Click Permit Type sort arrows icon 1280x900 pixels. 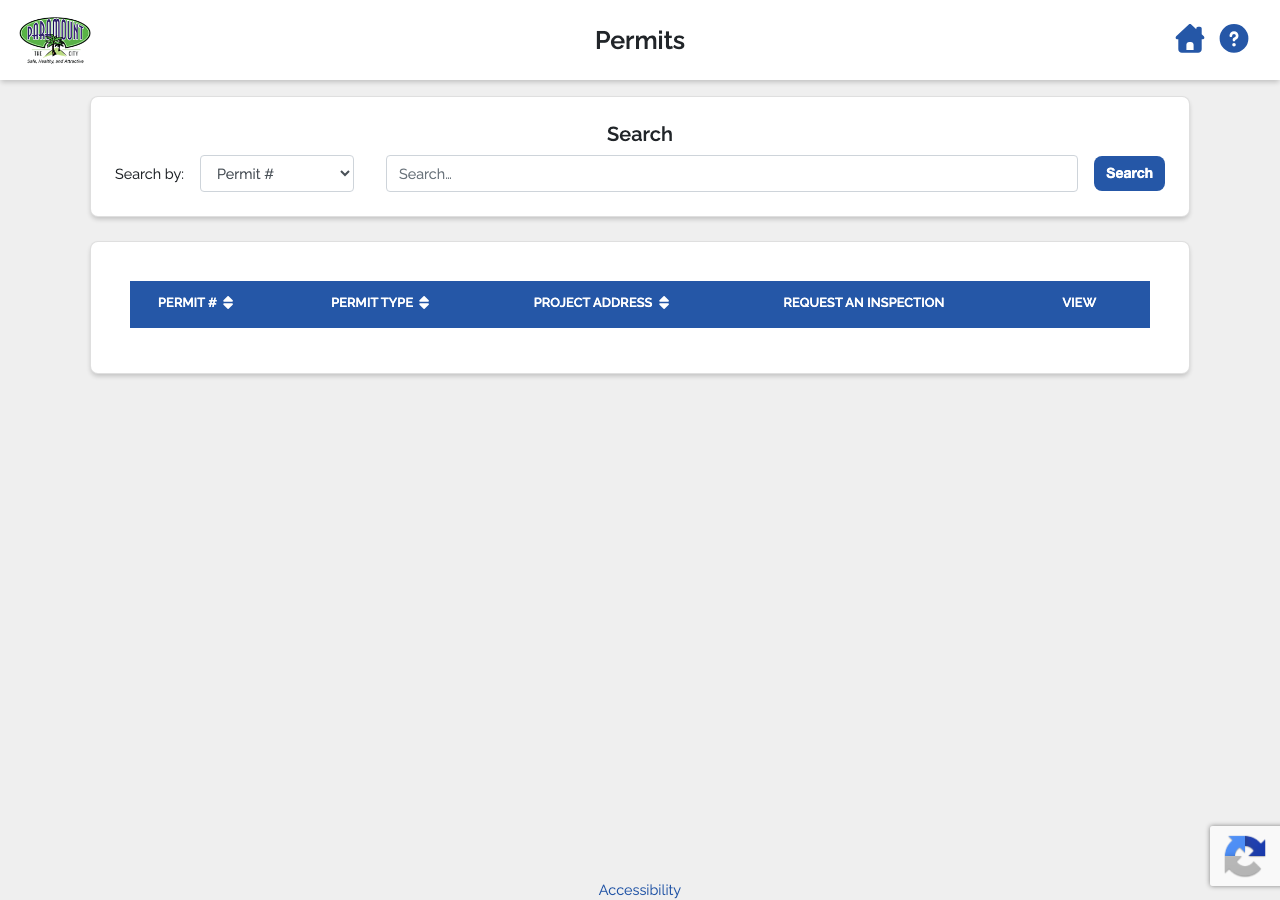424,303
